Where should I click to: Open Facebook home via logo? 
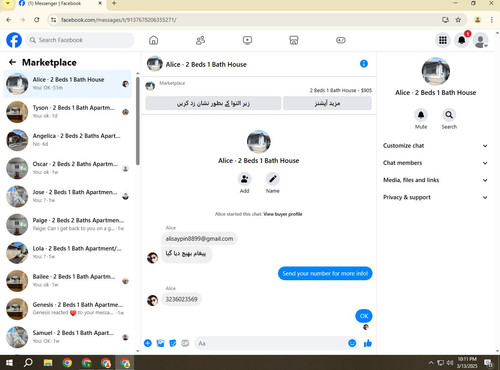click(x=14, y=40)
